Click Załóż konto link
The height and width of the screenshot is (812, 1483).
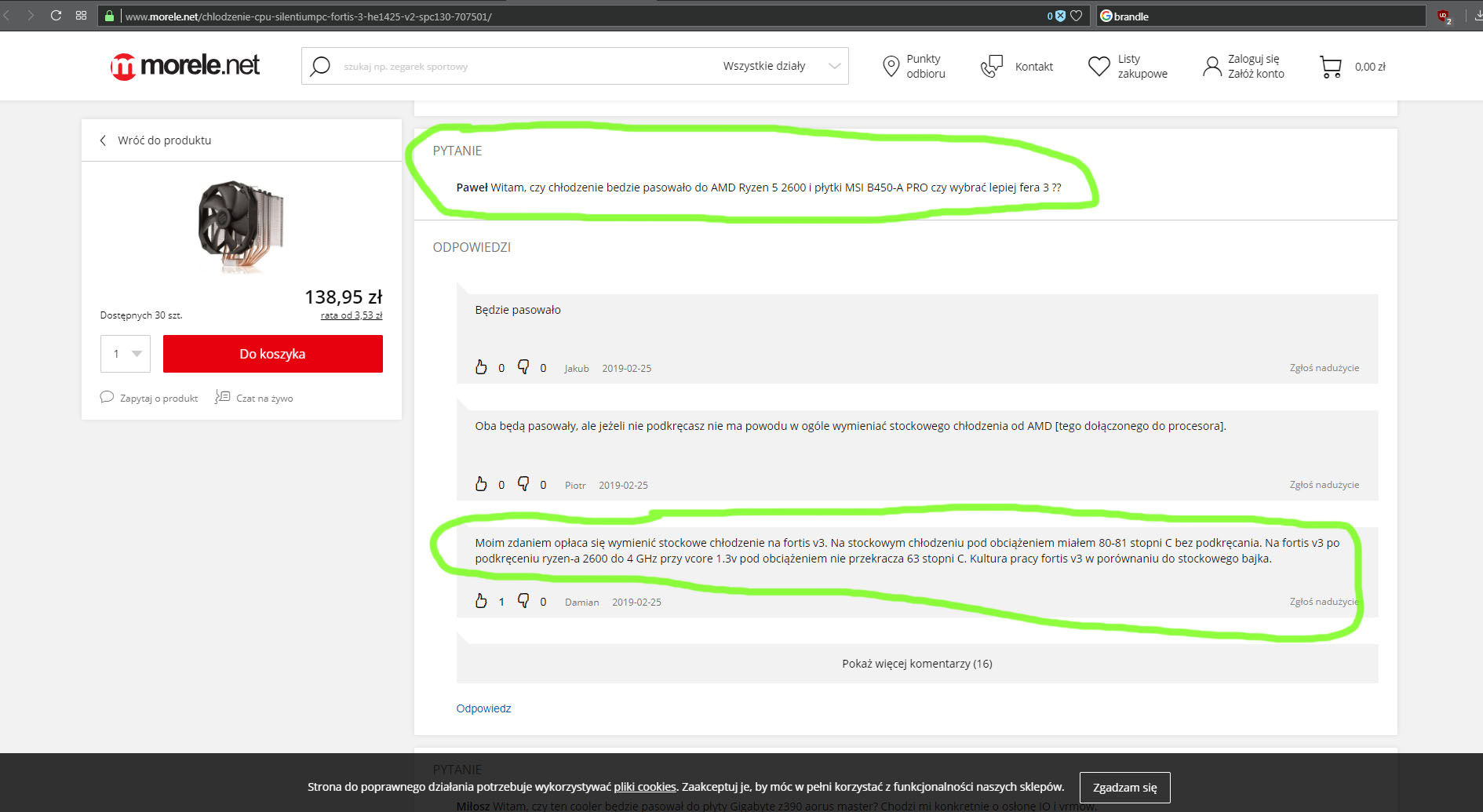pos(1256,74)
